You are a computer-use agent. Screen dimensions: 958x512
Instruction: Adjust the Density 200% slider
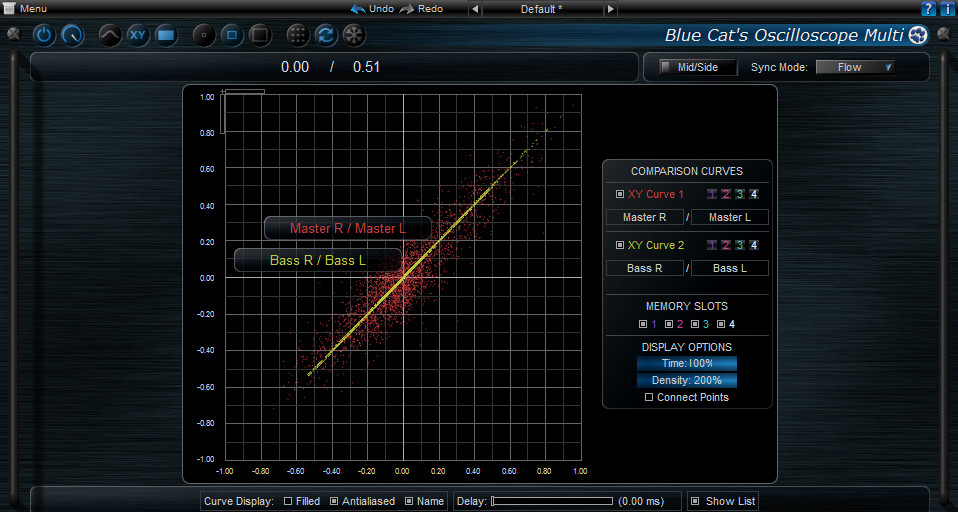point(687,380)
